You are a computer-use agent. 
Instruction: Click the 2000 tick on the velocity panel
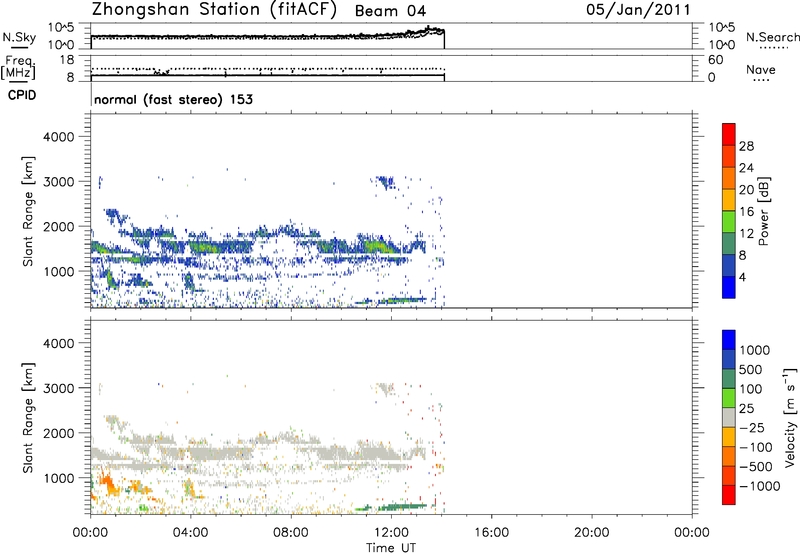(59, 433)
